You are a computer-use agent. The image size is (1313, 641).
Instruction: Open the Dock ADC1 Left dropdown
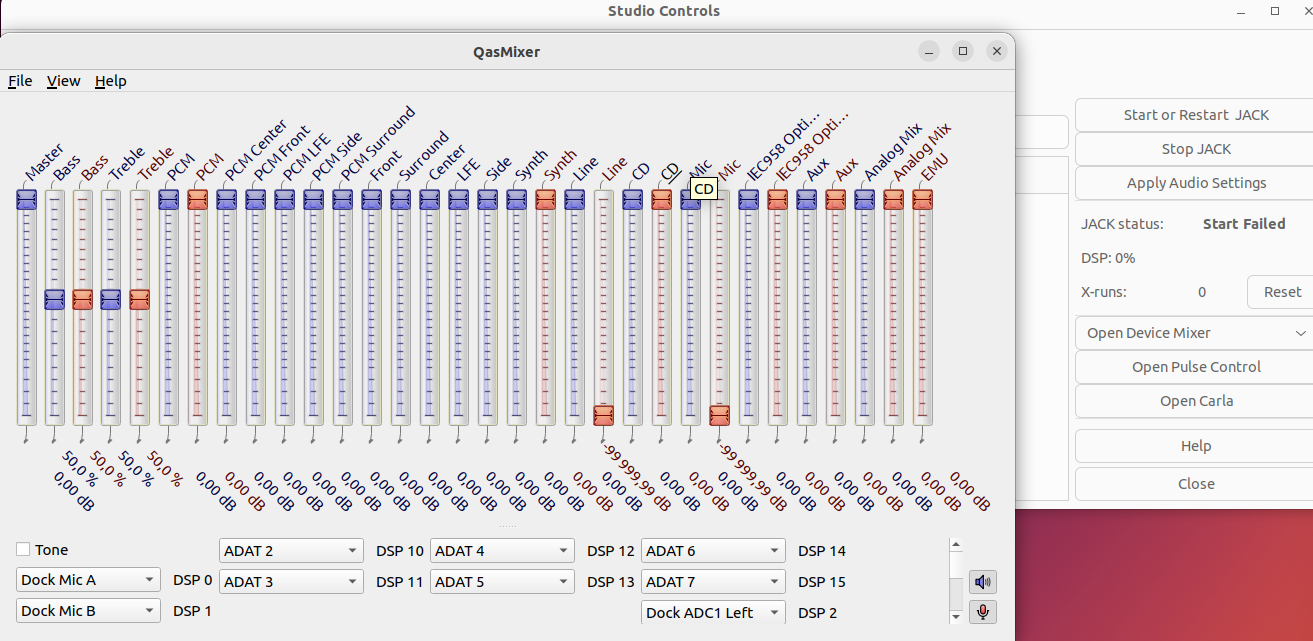[713, 612]
